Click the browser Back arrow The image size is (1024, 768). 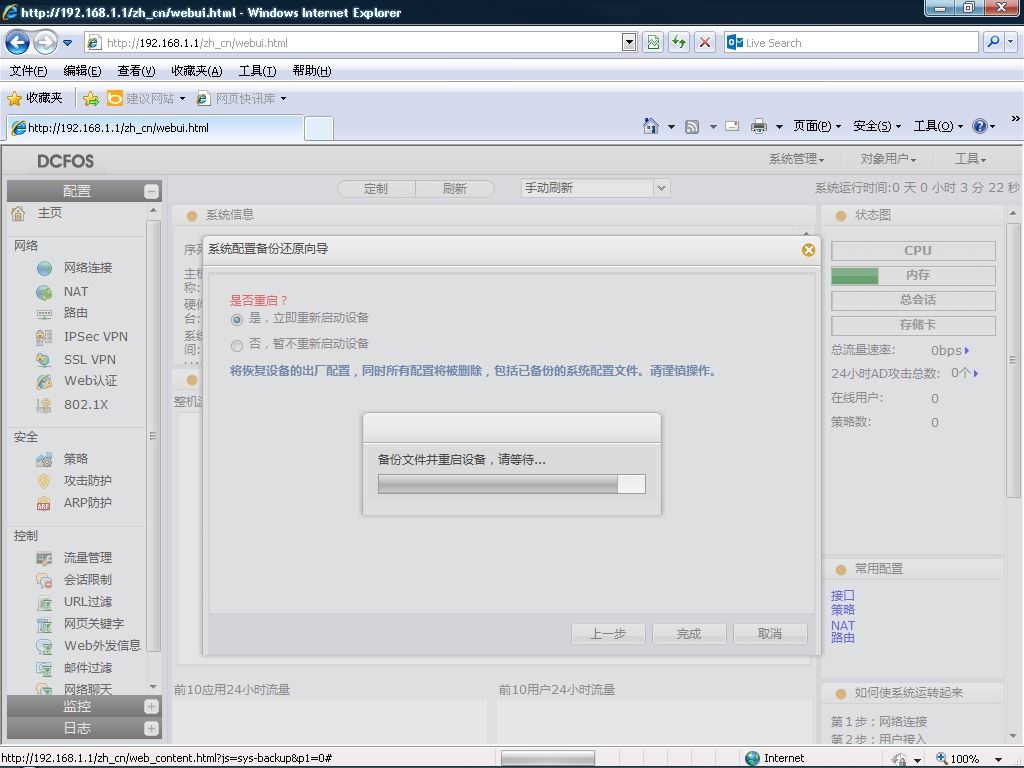(17, 43)
